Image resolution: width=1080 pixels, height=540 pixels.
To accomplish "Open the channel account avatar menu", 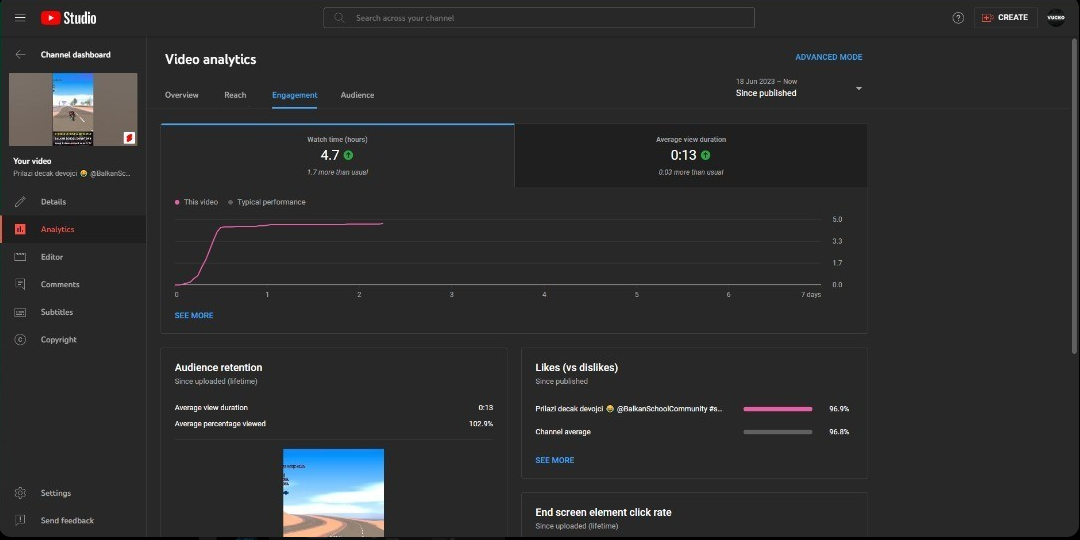I will coord(1056,18).
